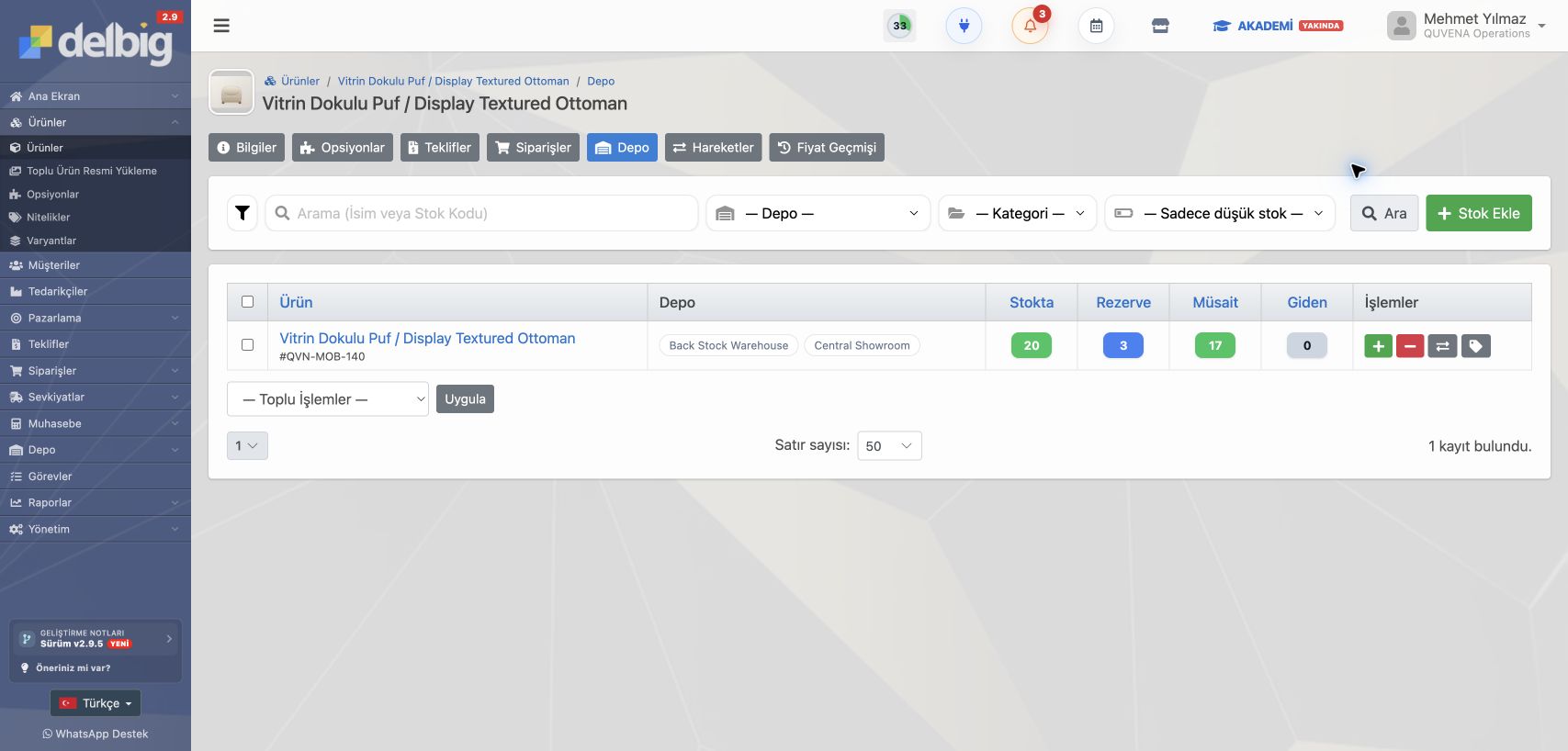Change Satır sayısı 50 rows dropdown
The height and width of the screenshot is (751, 1568).
coord(889,445)
